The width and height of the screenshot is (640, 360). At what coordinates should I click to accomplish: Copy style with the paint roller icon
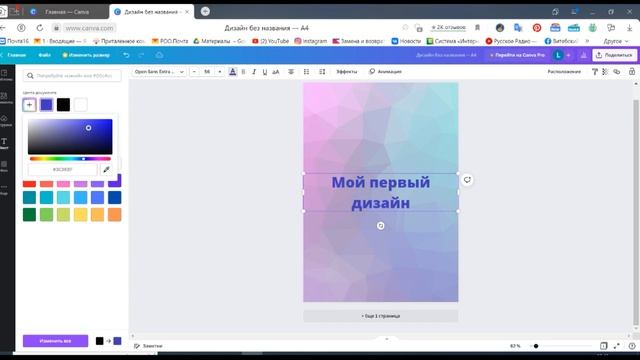point(595,72)
